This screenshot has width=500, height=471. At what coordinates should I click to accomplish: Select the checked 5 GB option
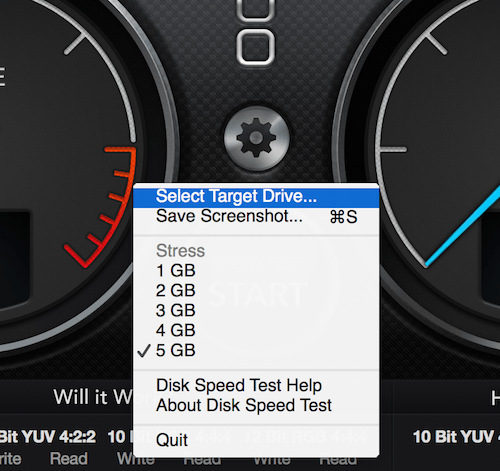pos(256,350)
